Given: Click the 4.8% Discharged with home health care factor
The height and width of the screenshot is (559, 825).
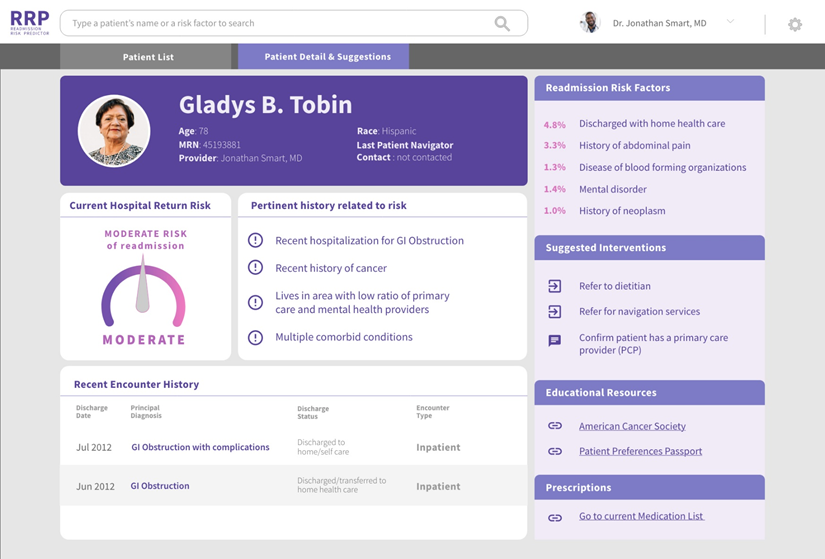Looking at the screenshot, I should 634,124.
